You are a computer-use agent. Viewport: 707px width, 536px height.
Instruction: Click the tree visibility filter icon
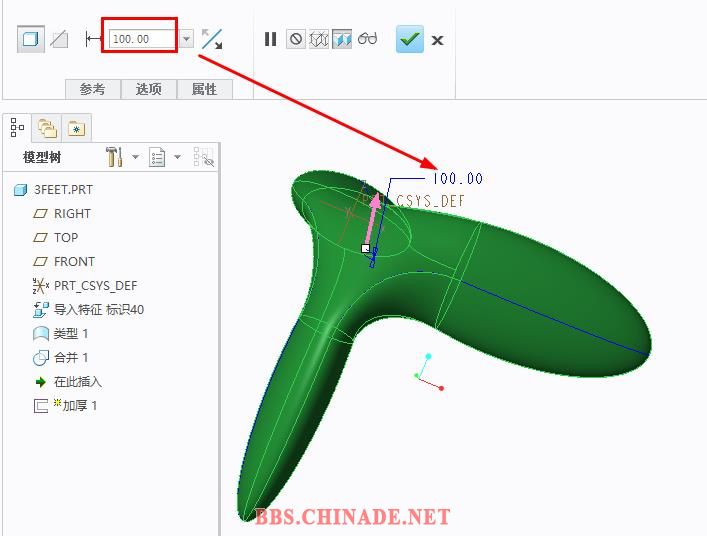[x=203, y=157]
